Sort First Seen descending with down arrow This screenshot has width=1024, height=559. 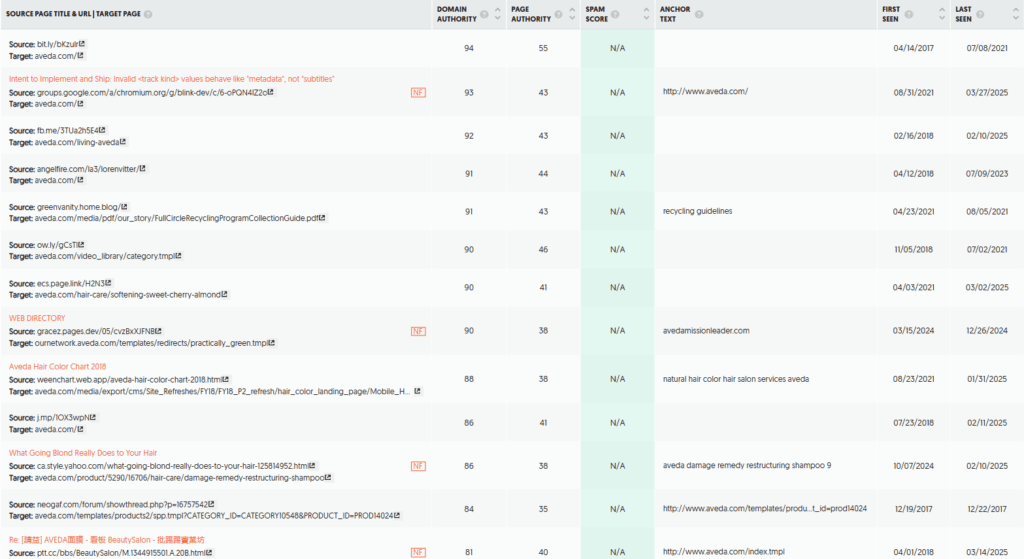(x=942, y=18)
